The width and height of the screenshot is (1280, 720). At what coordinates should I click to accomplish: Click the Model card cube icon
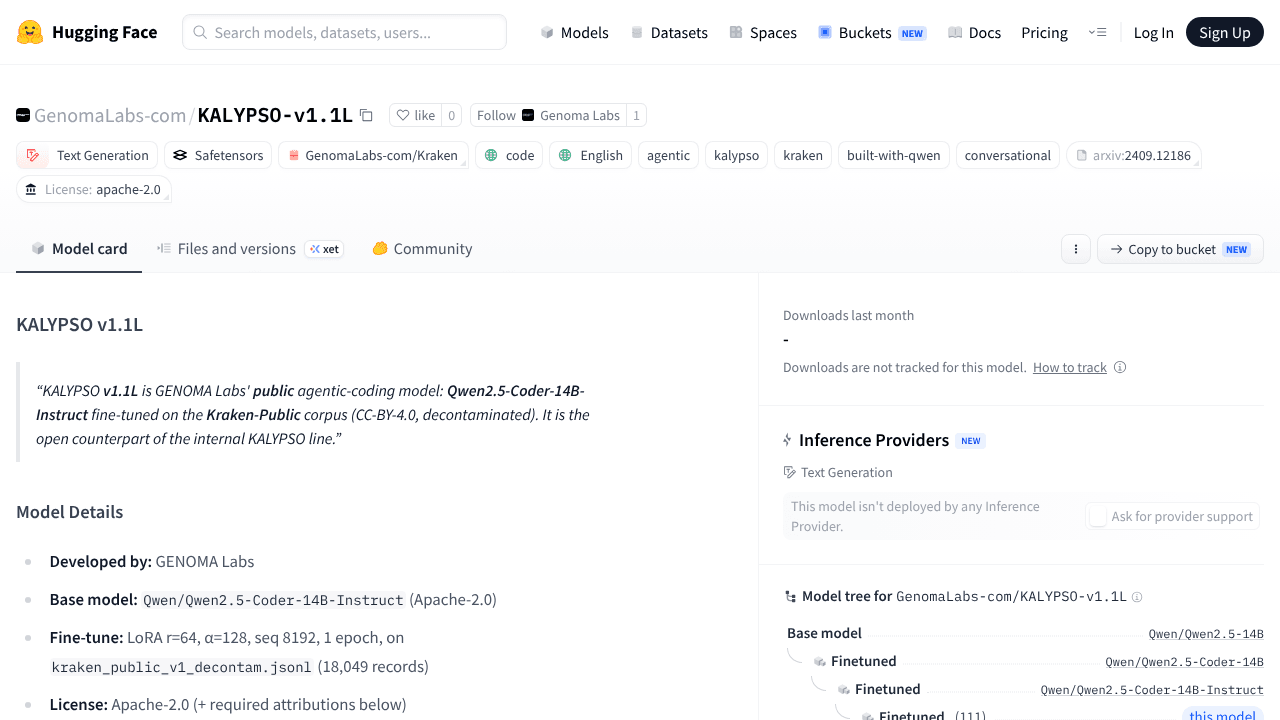point(38,249)
